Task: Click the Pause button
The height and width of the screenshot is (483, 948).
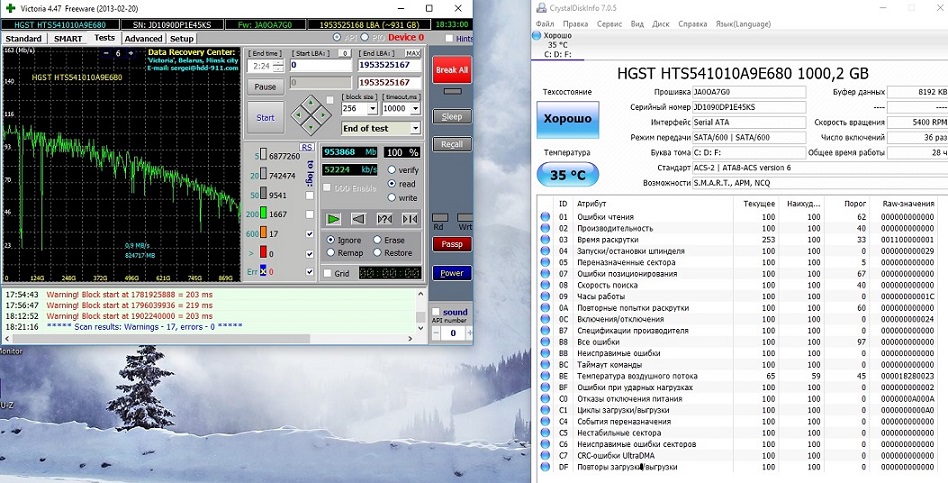Action: coord(265,87)
